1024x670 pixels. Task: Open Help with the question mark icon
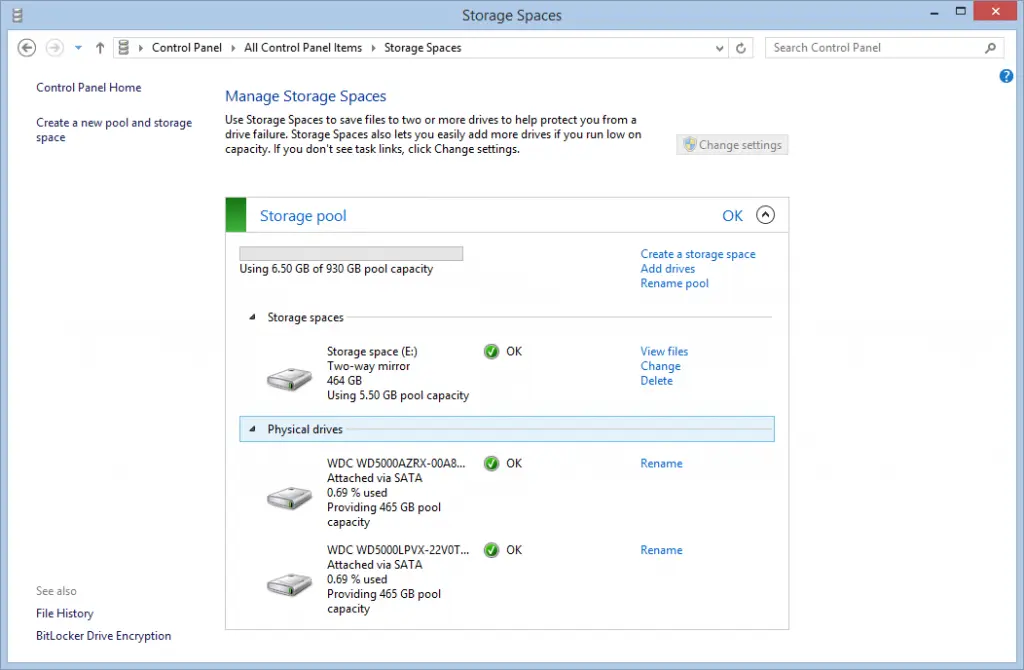click(x=1006, y=76)
